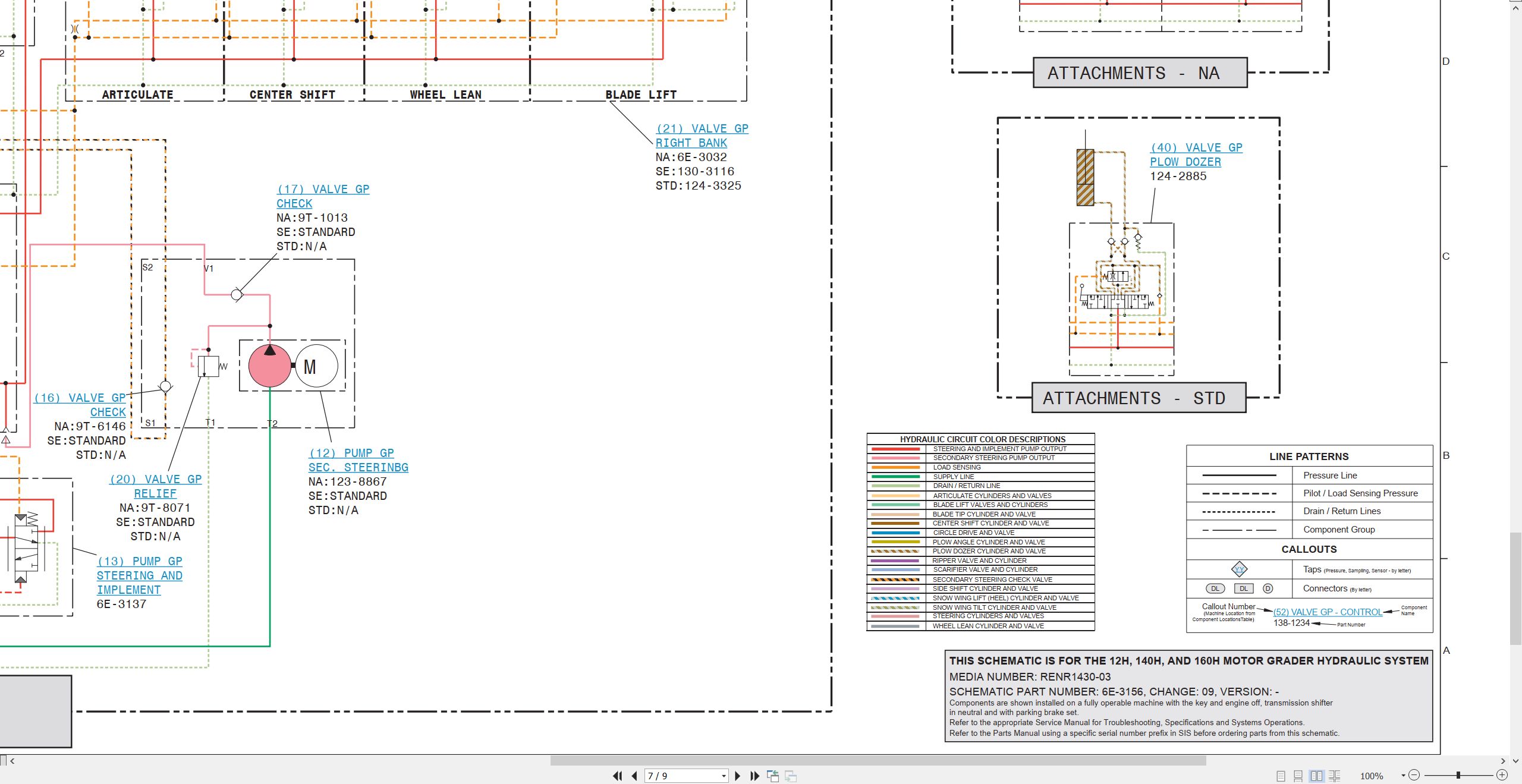This screenshot has width=1522, height=784.
Task: Click horizontal scrollbar right arrow
Action: (x=1503, y=761)
